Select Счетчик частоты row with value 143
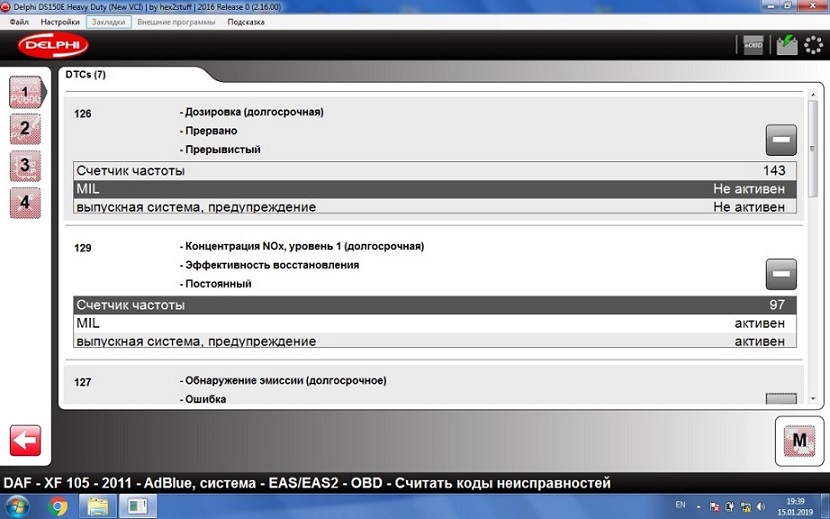Image resolution: width=830 pixels, height=519 pixels. pos(435,171)
